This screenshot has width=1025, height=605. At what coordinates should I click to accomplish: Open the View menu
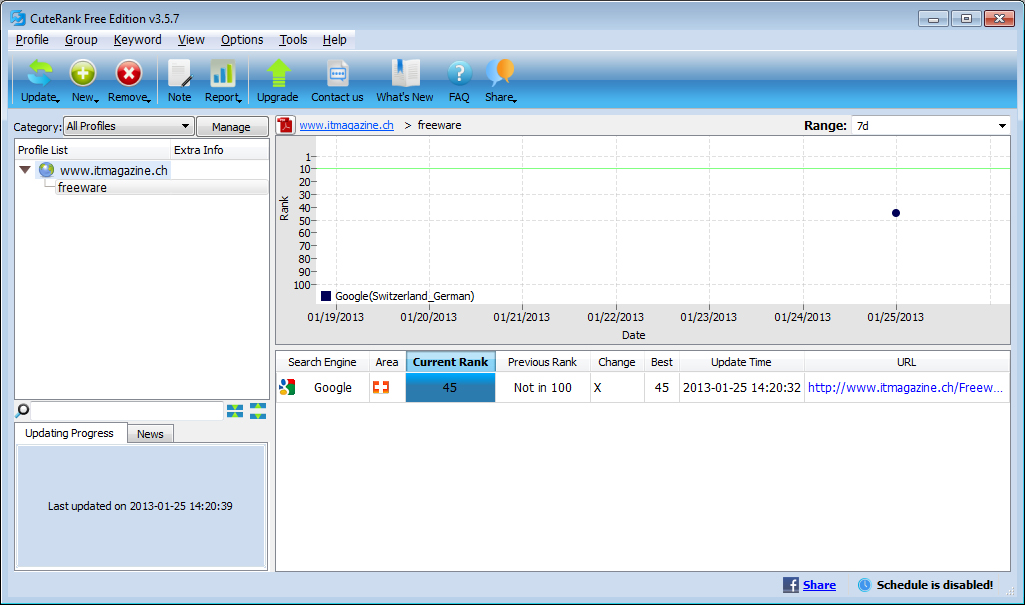[x=191, y=40]
